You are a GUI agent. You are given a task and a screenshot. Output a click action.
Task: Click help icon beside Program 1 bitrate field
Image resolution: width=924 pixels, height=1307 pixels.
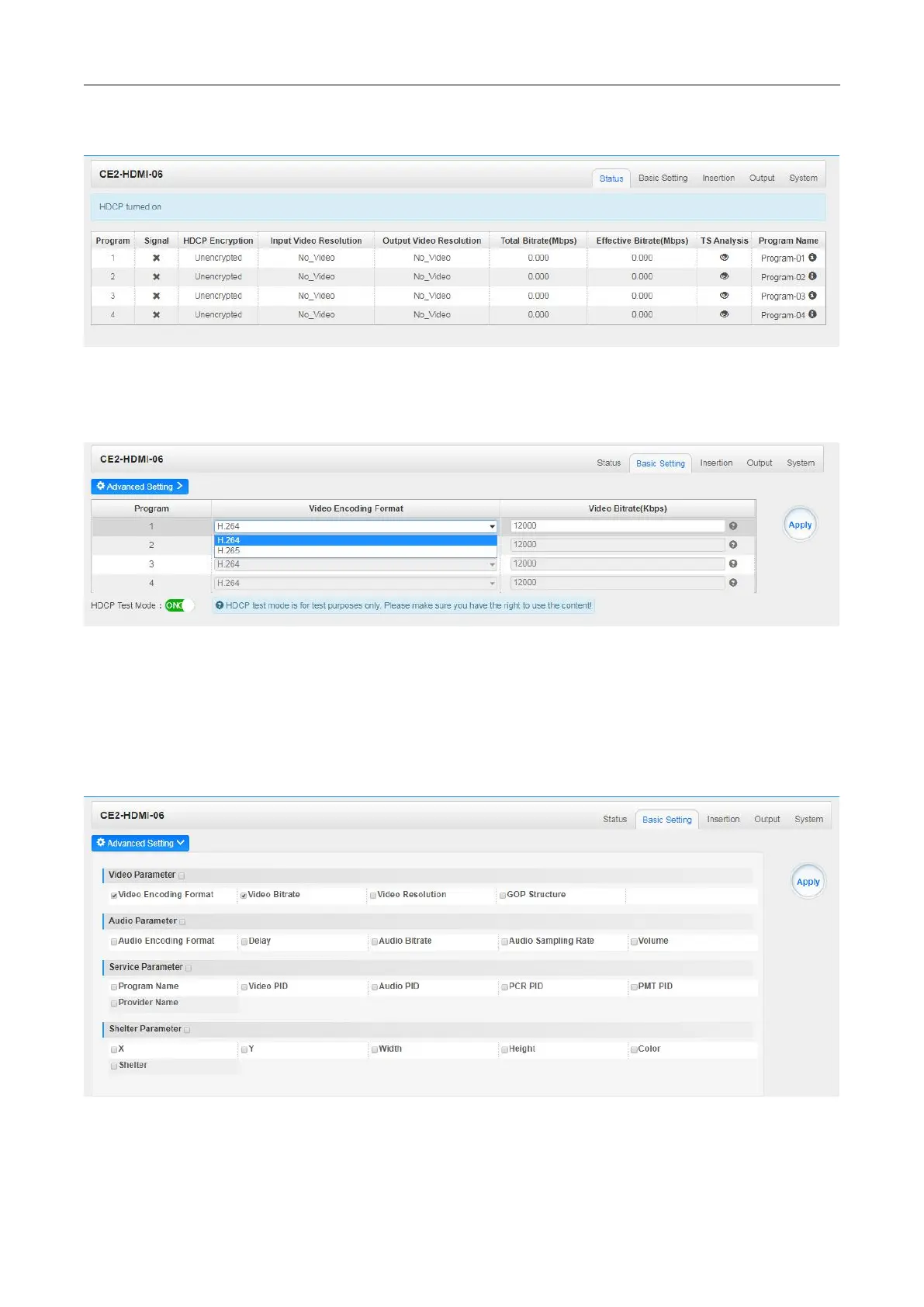click(733, 526)
